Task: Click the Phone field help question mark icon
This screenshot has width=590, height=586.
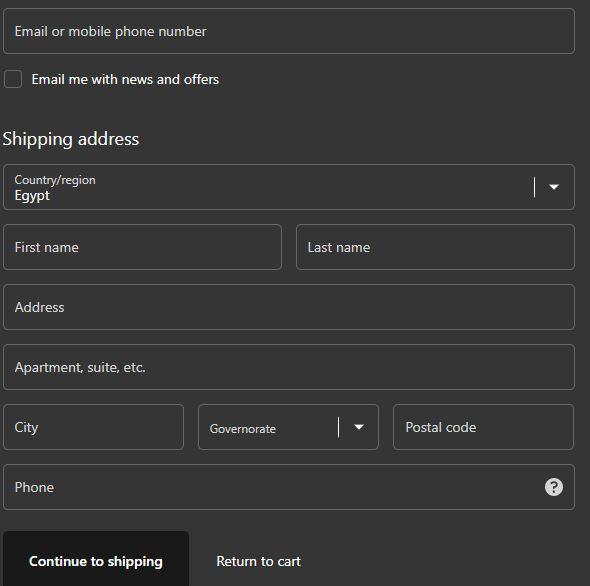Action: coord(554,487)
